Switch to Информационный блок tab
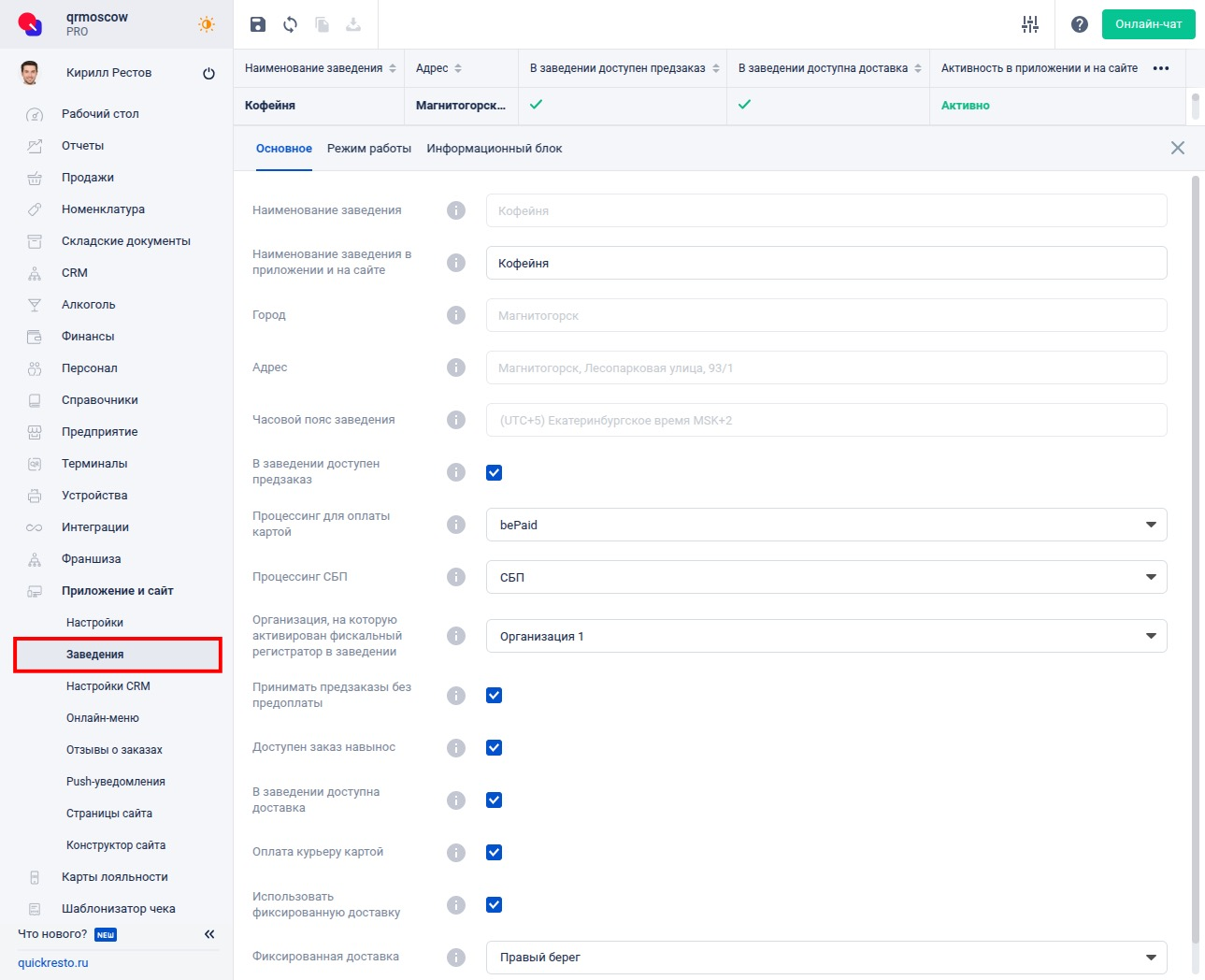The width and height of the screenshot is (1205, 980). click(x=495, y=149)
